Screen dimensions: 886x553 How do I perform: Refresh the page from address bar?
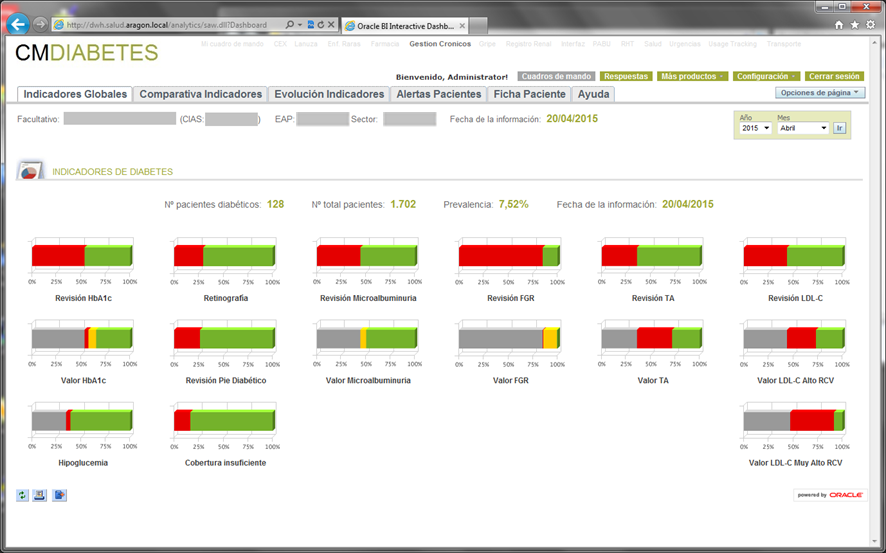pyautogui.click(x=321, y=25)
